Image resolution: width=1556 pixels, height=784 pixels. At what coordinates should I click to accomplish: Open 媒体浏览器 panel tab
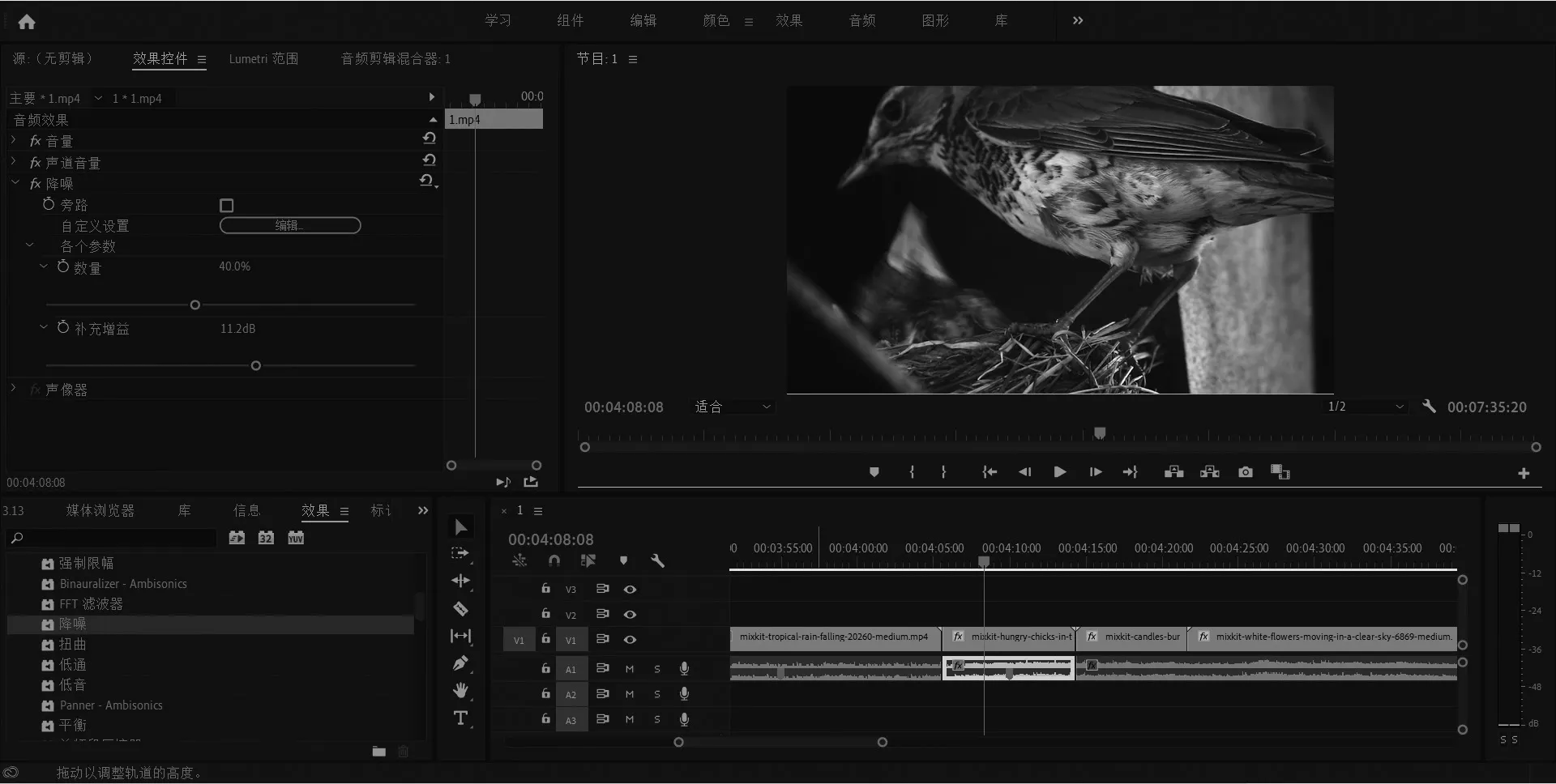100,510
